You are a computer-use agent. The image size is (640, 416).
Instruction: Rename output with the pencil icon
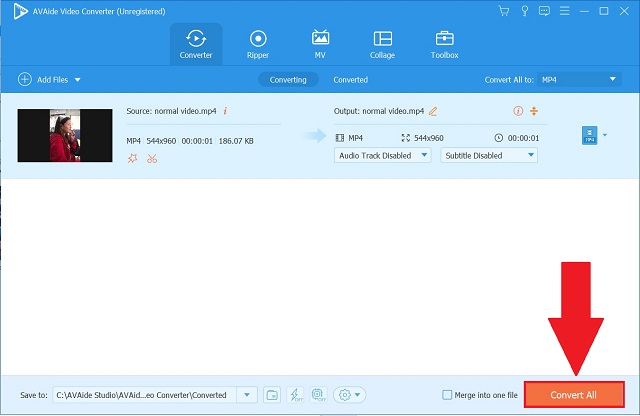[x=433, y=111]
